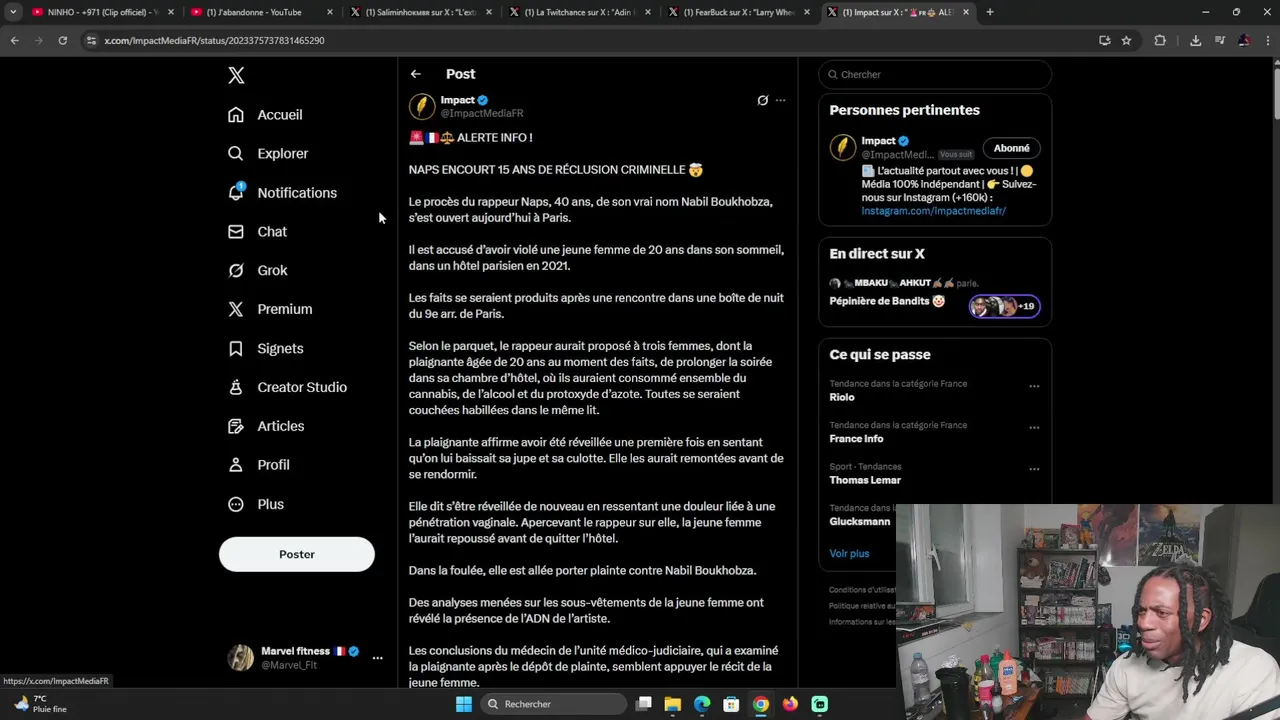Viewport: 1280px width, 720px height.
Task: Open Microsoft Edge from the taskbar
Action: point(702,704)
